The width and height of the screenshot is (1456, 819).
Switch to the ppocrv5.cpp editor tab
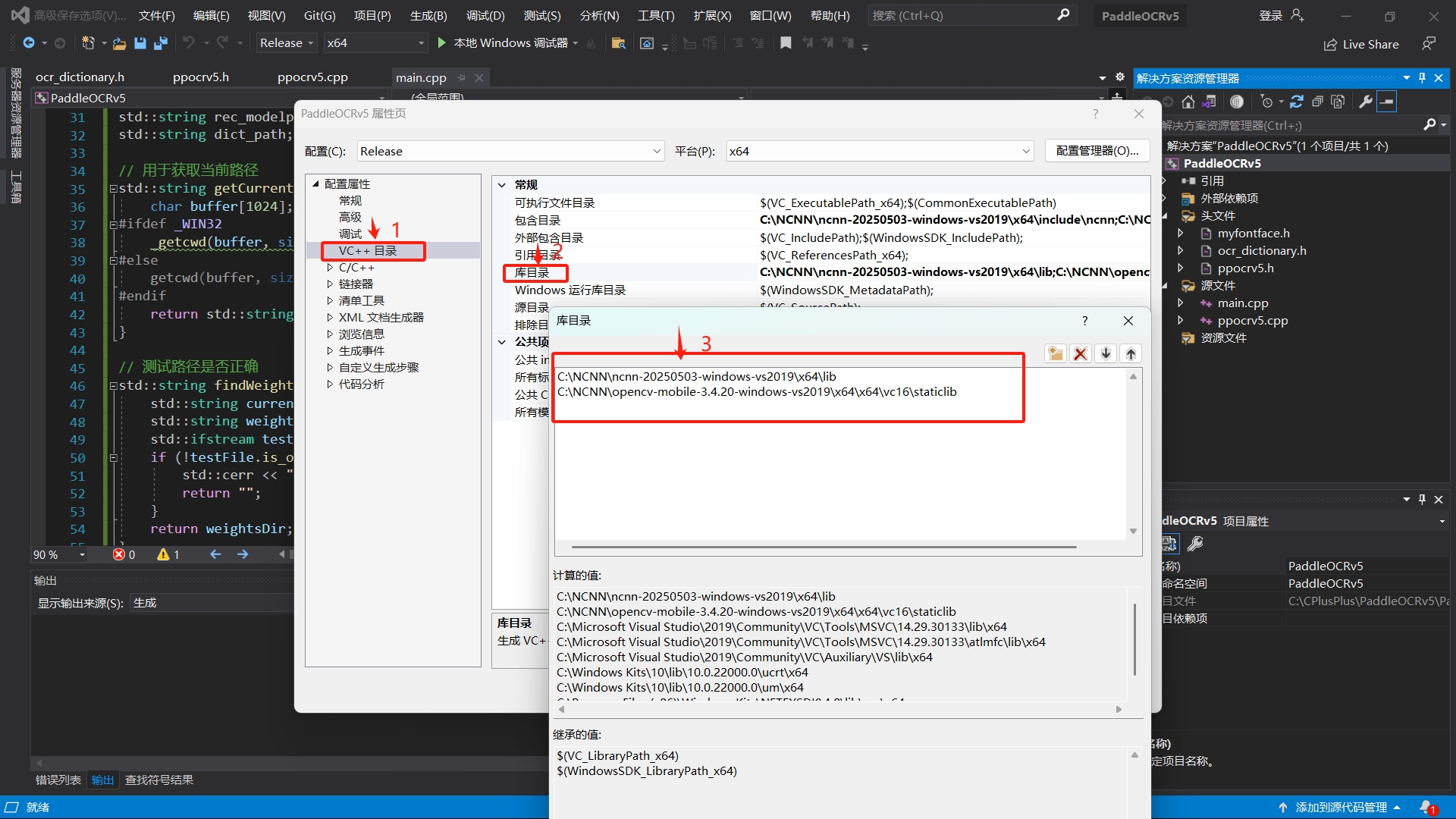tap(312, 77)
